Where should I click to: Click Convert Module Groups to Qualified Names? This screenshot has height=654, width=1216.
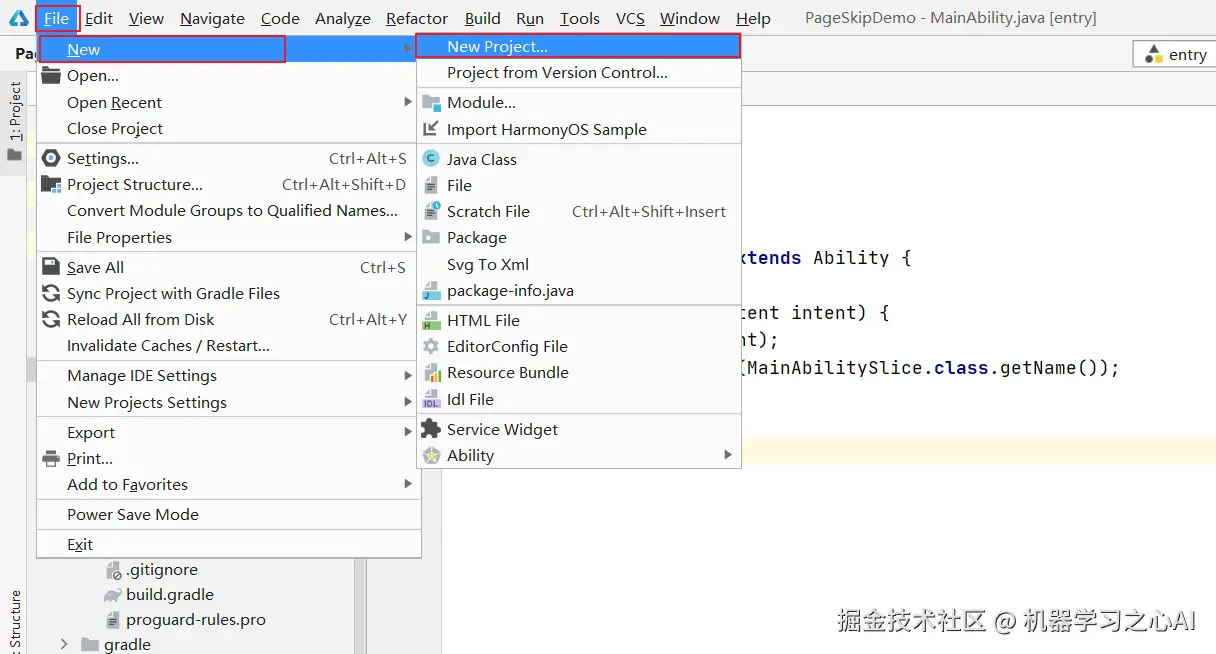pos(229,210)
